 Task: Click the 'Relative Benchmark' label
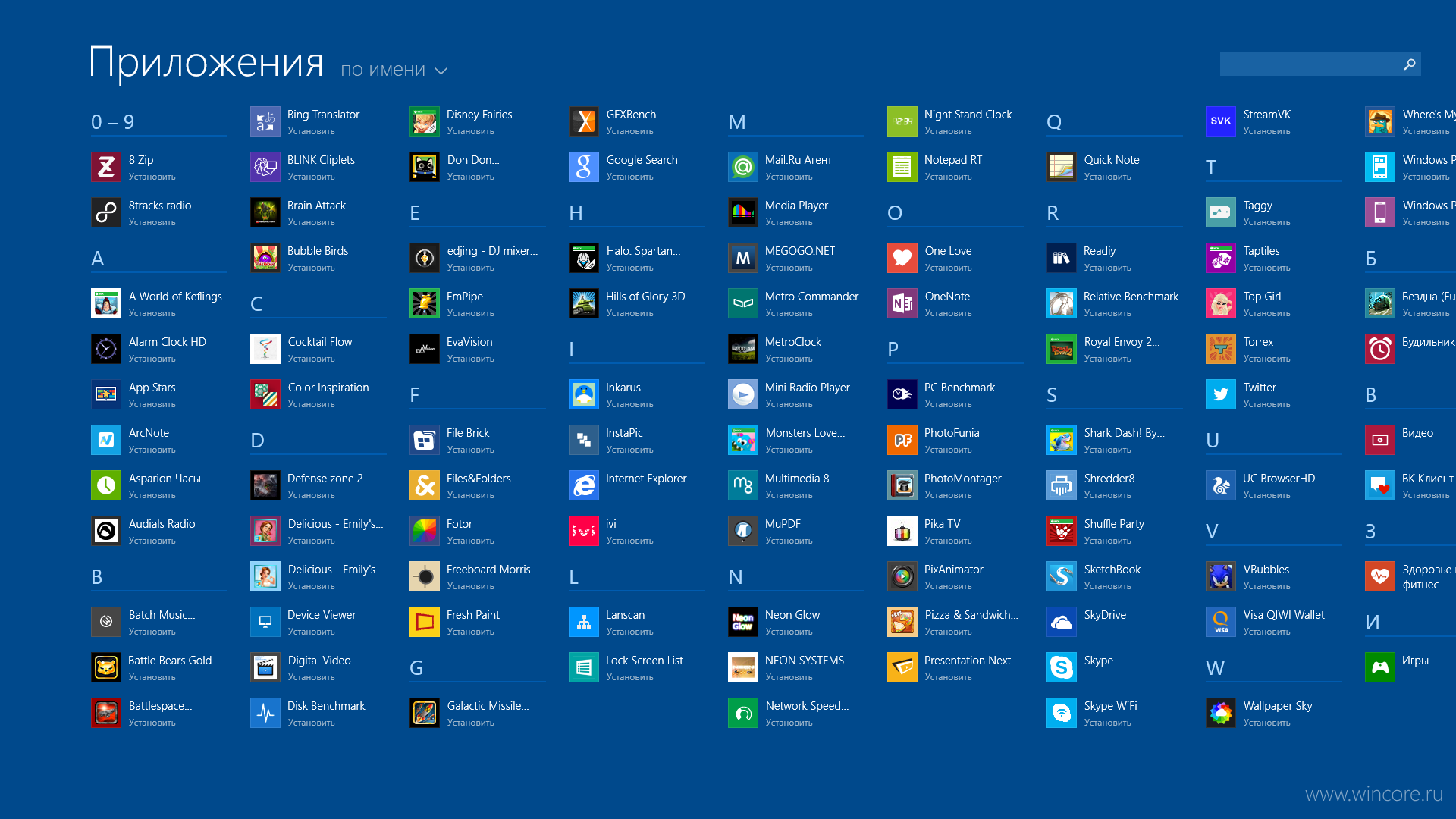click(x=1131, y=297)
